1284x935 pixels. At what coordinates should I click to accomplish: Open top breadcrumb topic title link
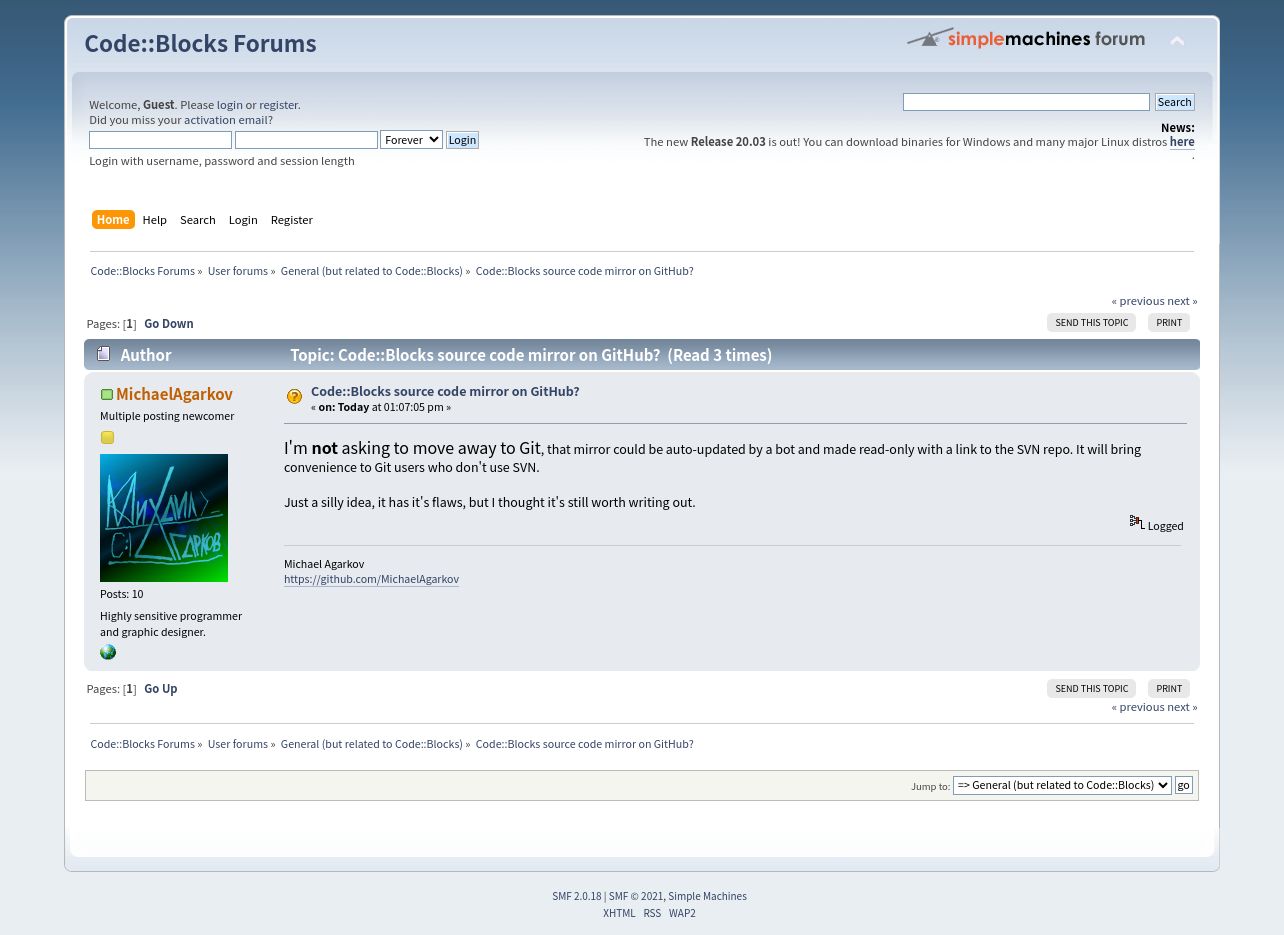tap(584, 271)
